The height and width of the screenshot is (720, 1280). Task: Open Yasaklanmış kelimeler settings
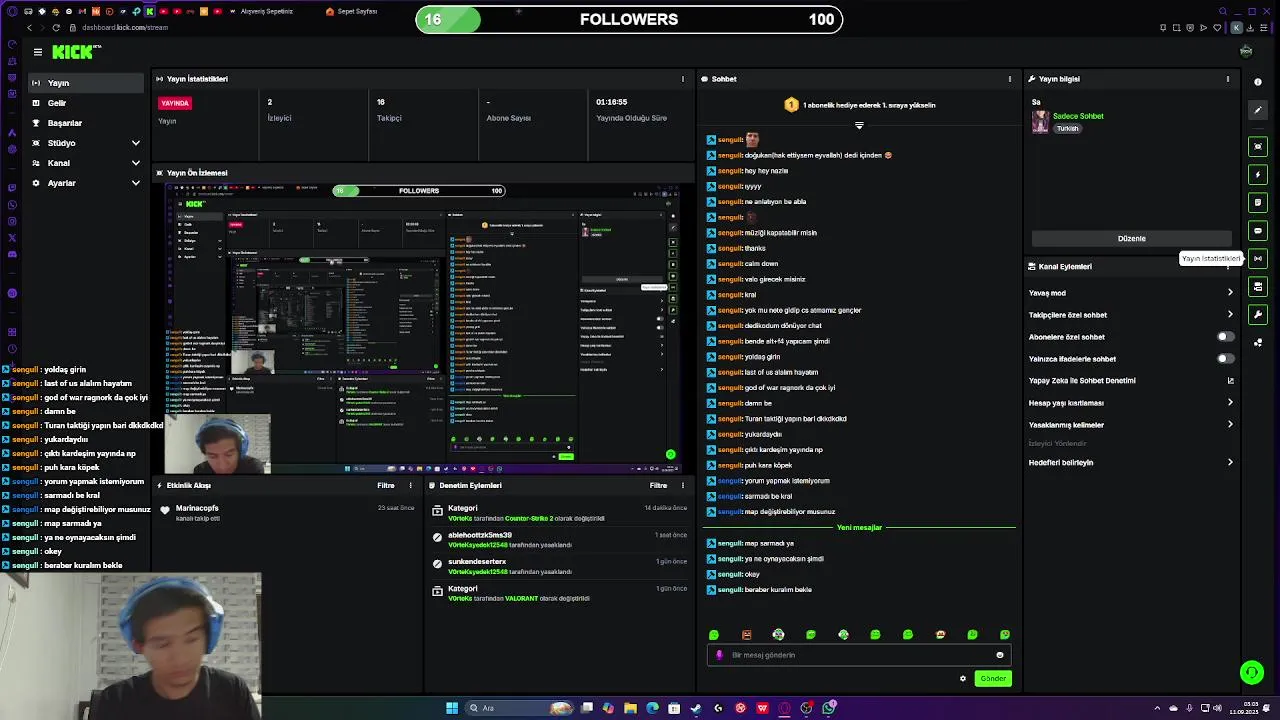1131,425
